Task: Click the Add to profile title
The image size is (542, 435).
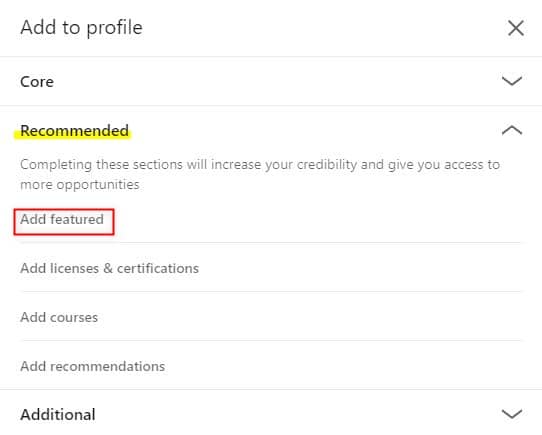Action: (x=81, y=28)
